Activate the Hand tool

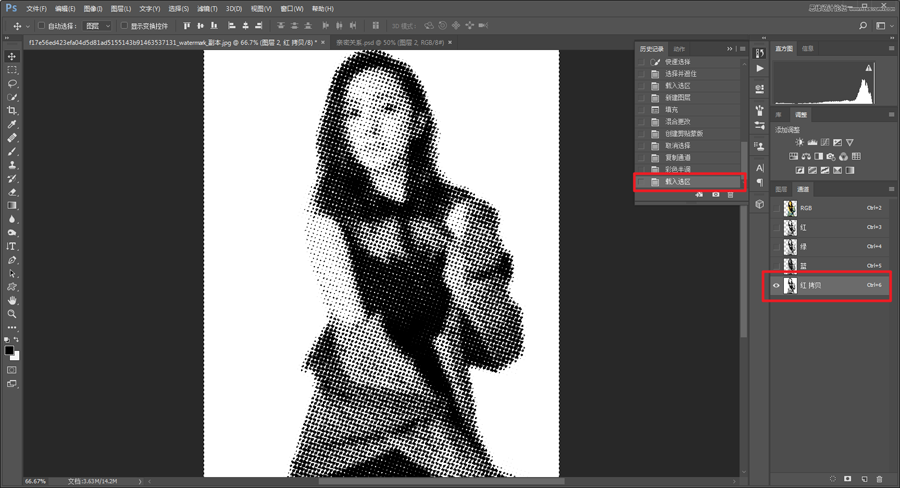coord(12,300)
